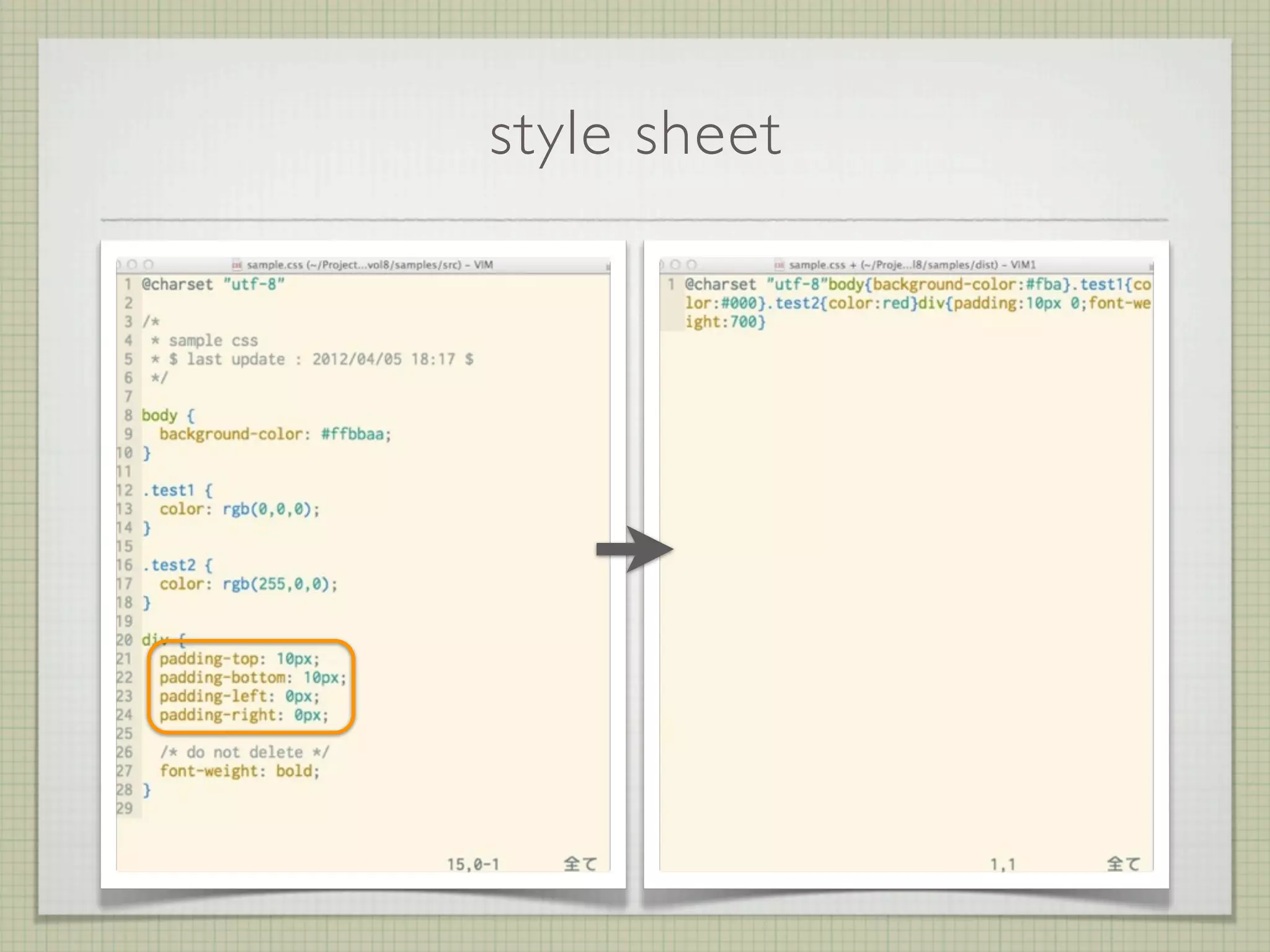Click the '* sample css' comment line

click(x=205, y=341)
